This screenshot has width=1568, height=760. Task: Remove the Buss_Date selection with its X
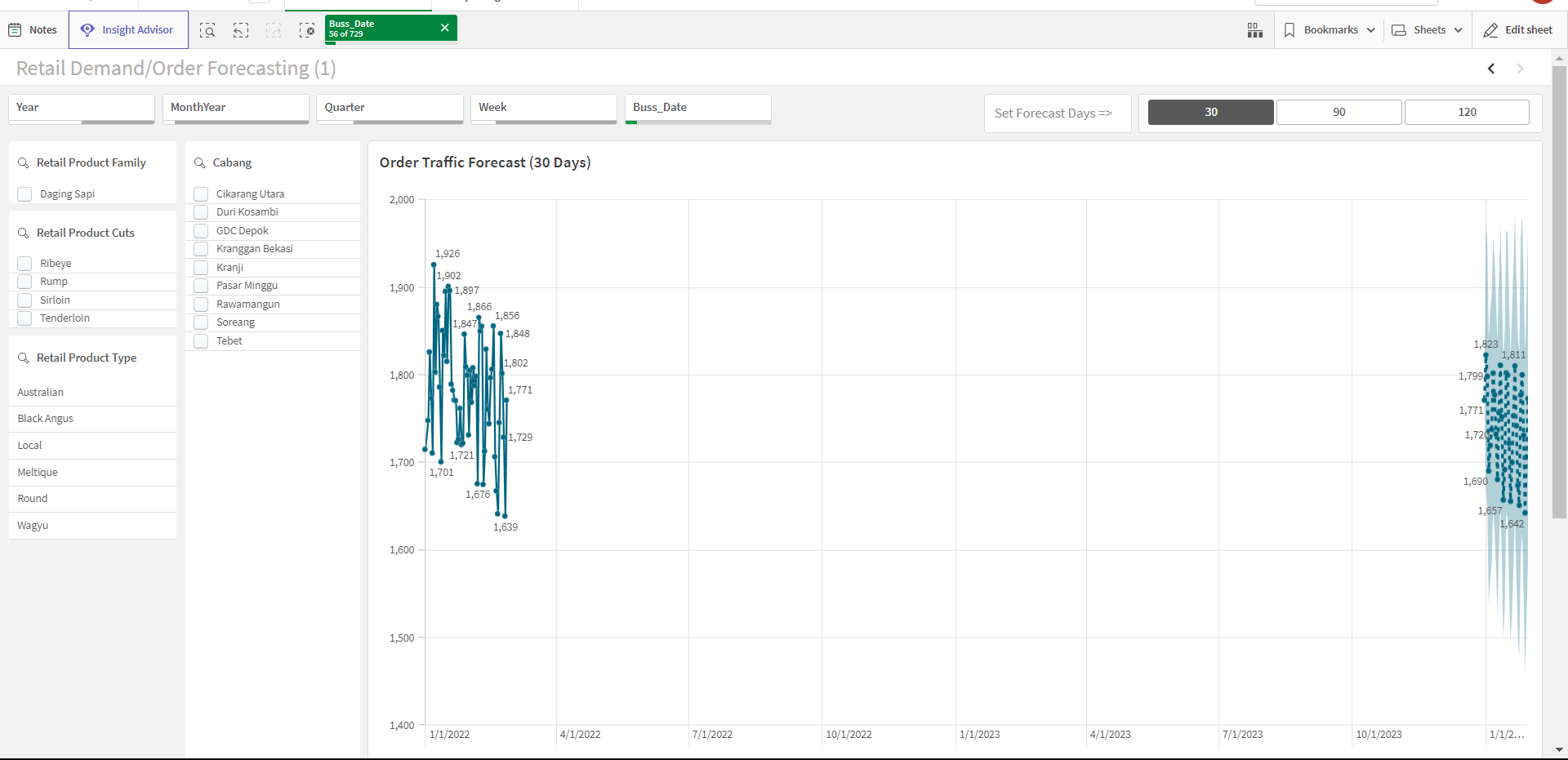point(444,27)
